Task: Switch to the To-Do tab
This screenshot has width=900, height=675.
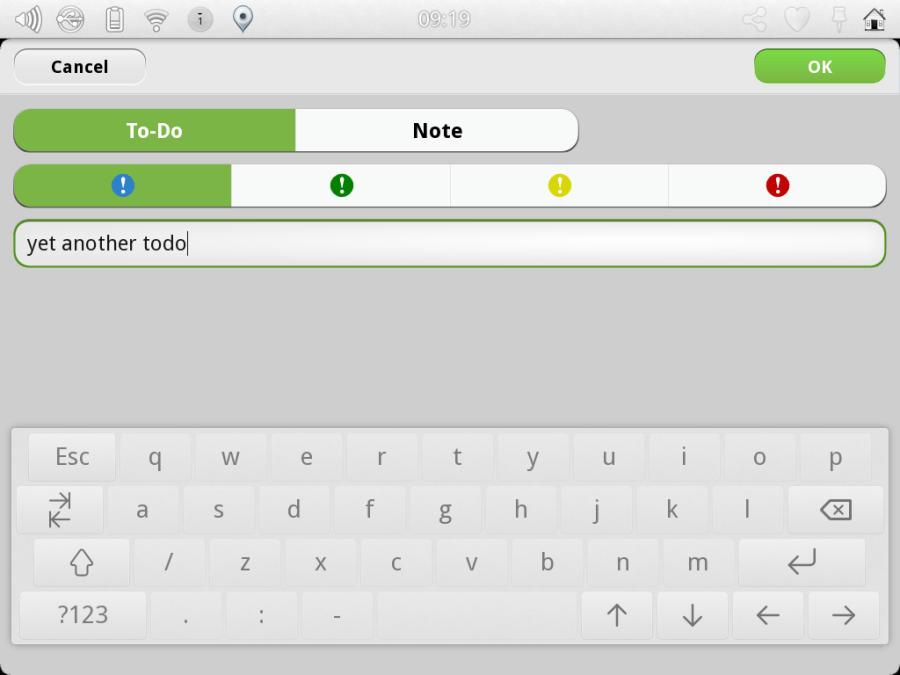Action: pos(154,130)
